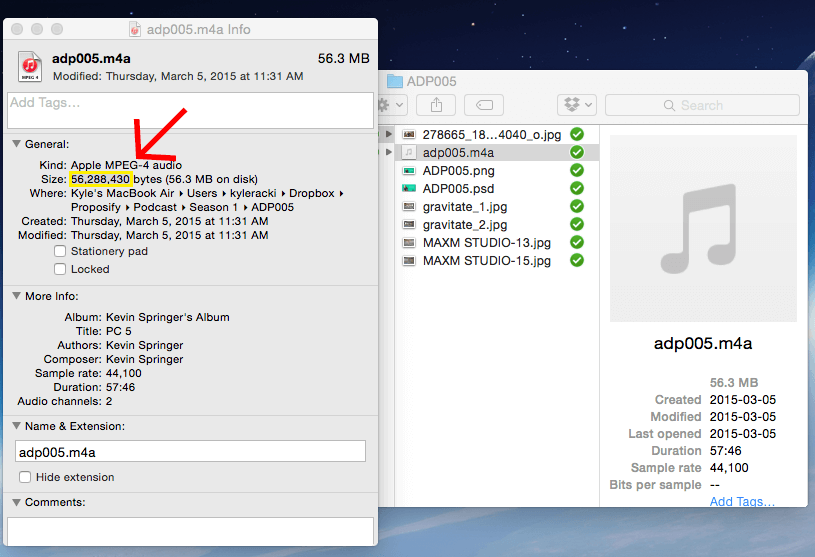The height and width of the screenshot is (557, 815).
Task: Select the ADP005.psd file name
Action: pyautogui.click(x=458, y=189)
